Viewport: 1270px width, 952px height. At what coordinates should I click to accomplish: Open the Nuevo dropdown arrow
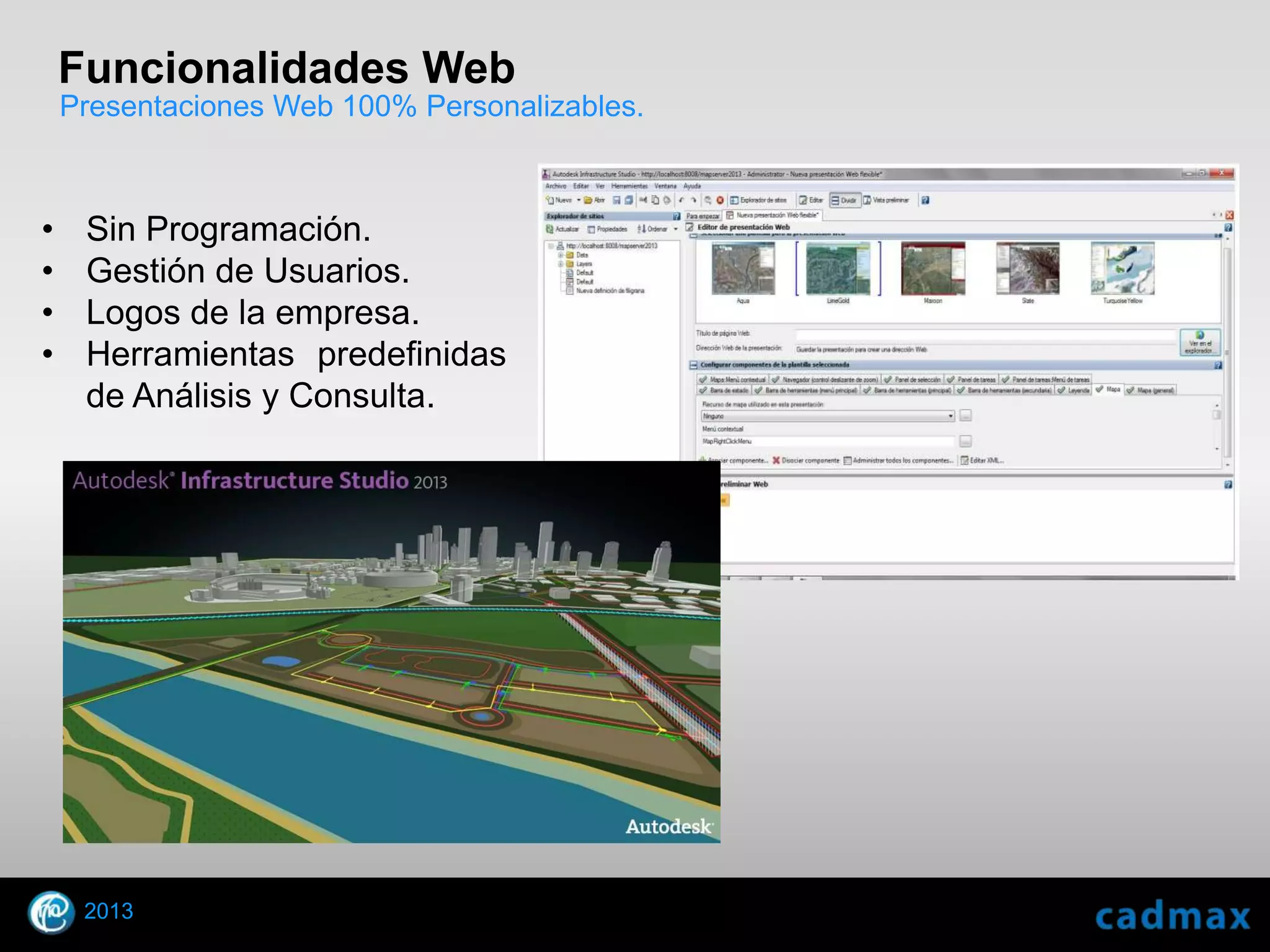(579, 200)
